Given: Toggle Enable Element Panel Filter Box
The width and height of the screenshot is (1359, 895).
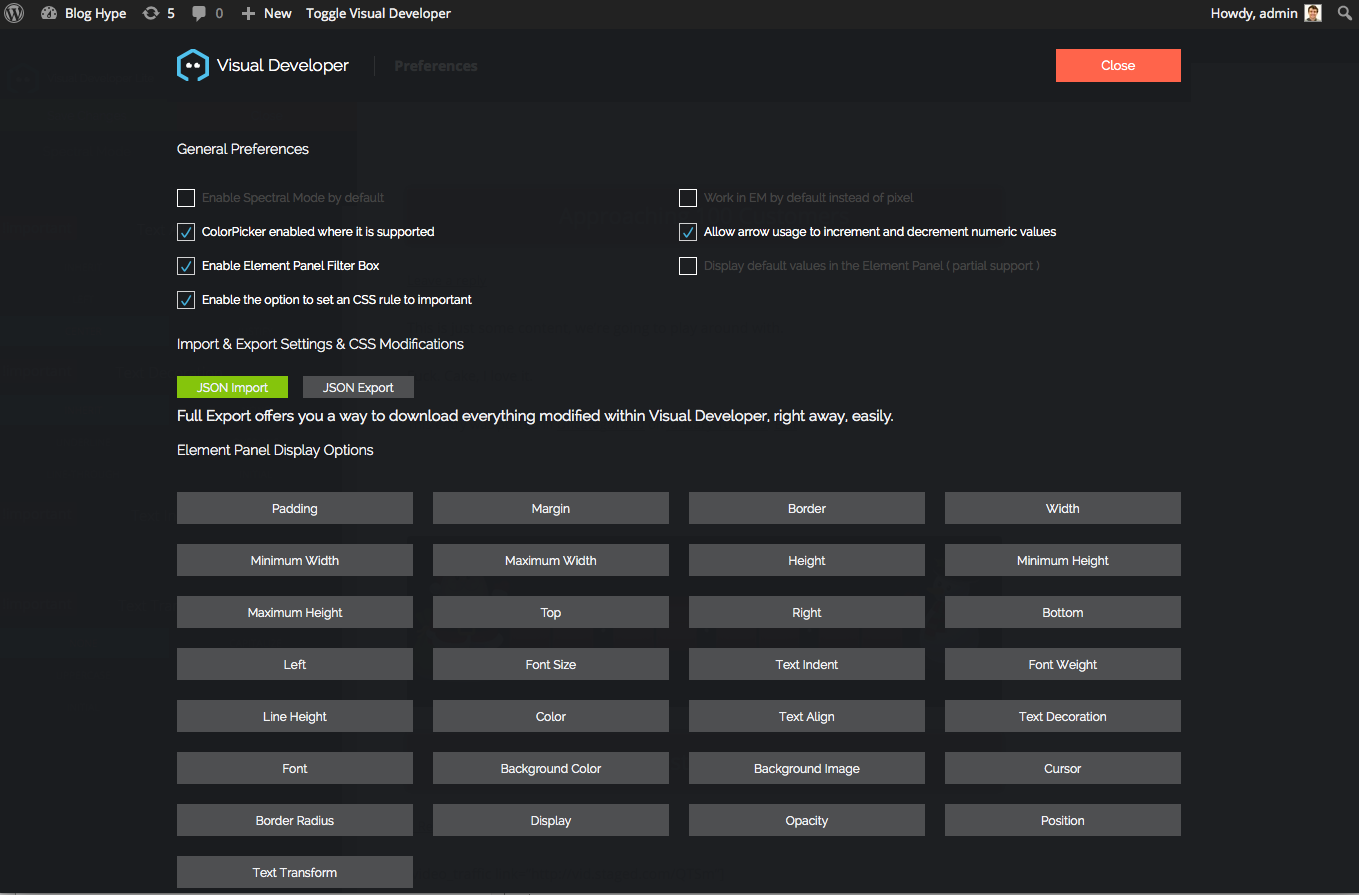Looking at the screenshot, I should 186,266.
